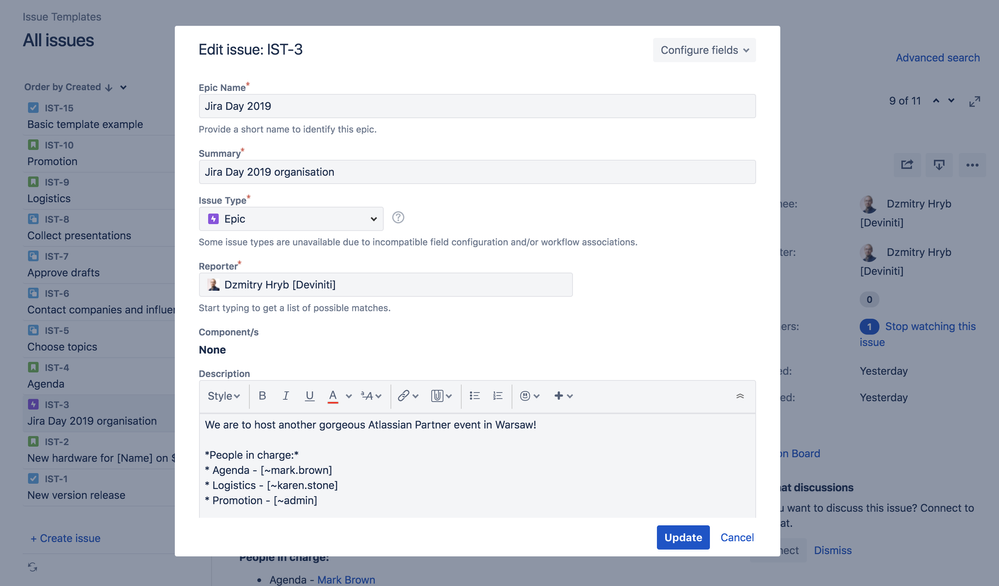999x586 pixels.
Task: Open the Style dropdown in the editor
Action: pos(223,395)
